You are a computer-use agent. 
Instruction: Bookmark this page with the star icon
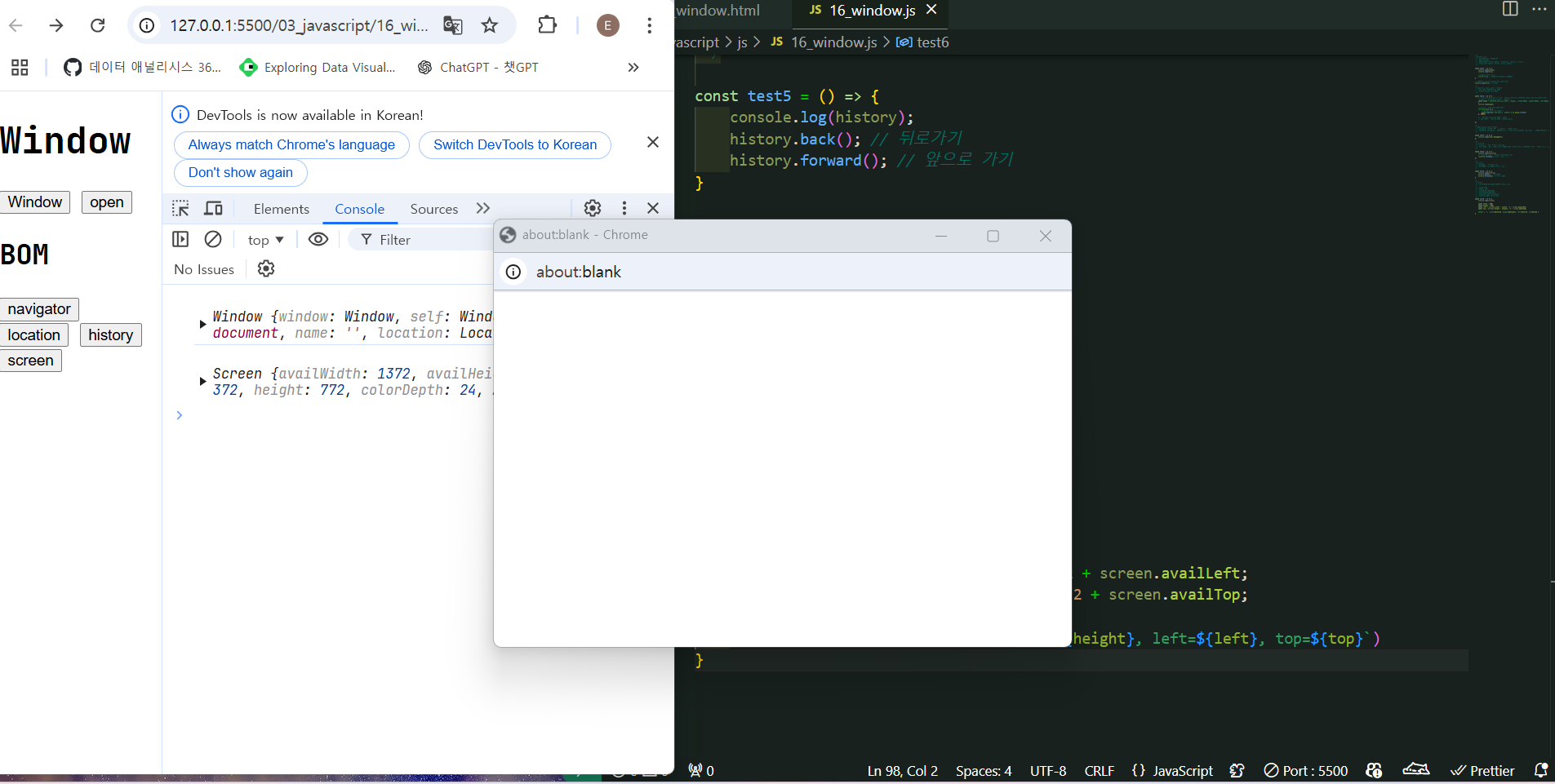(x=490, y=25)
